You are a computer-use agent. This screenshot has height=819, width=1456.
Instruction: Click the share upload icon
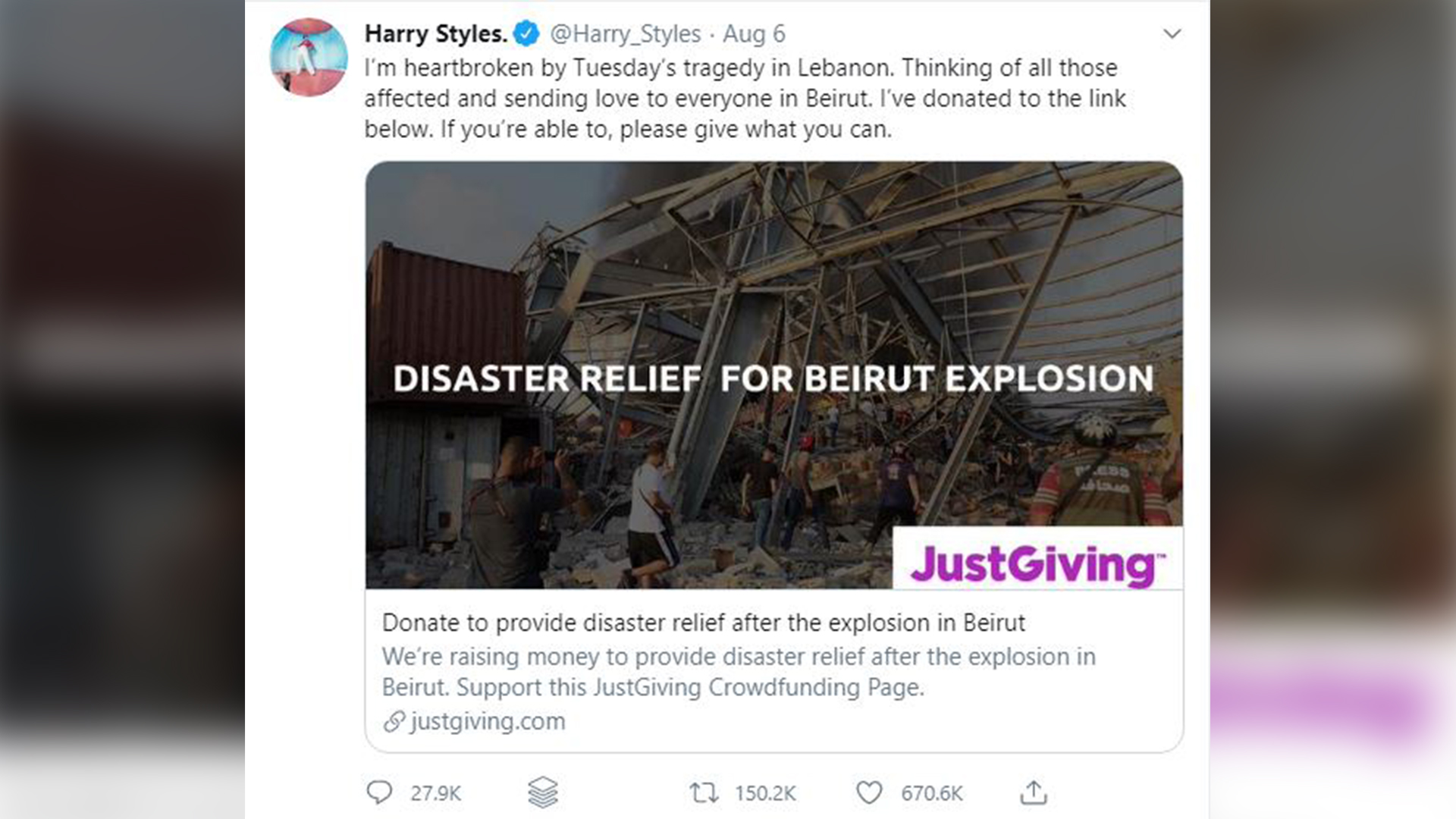(x=1034, y=792)
